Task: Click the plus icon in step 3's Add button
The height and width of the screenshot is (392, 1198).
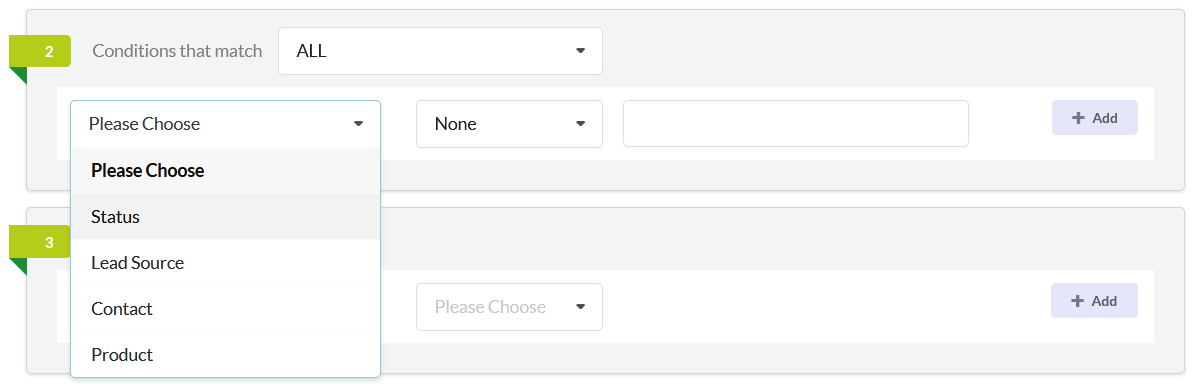Action: pos(1078,301)
